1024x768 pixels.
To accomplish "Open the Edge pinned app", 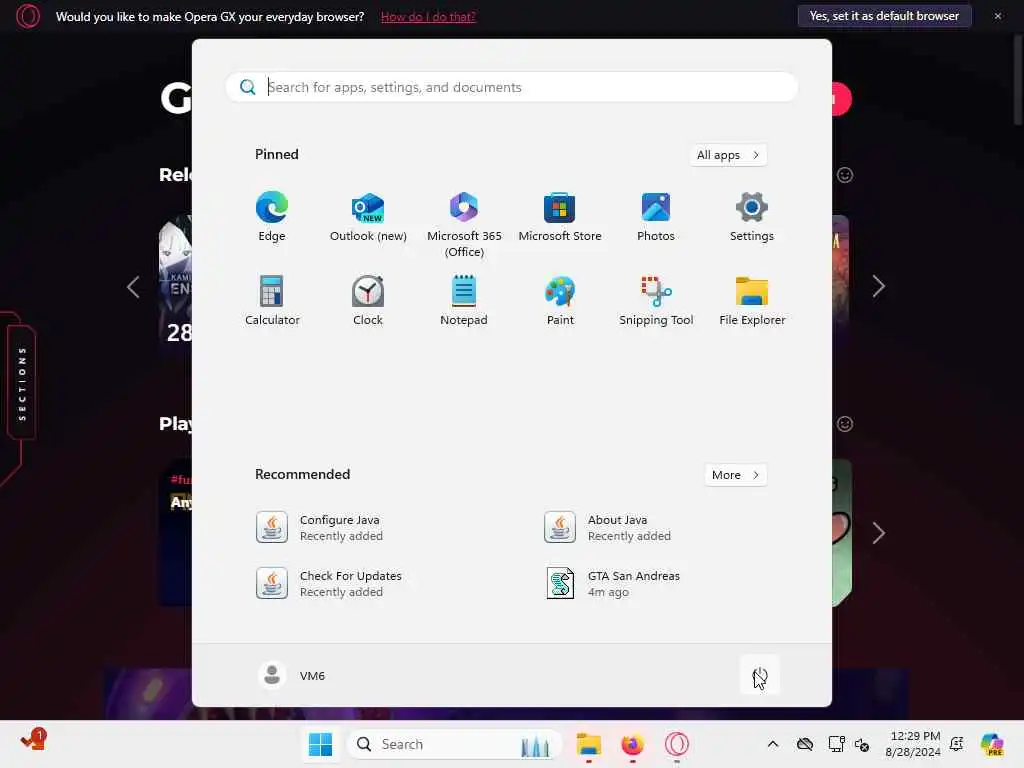I will [x=272, y=217].
